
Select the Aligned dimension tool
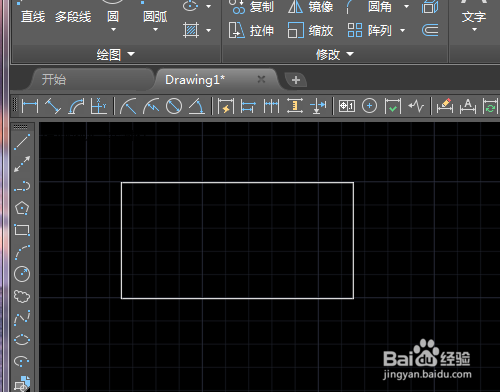53,106
